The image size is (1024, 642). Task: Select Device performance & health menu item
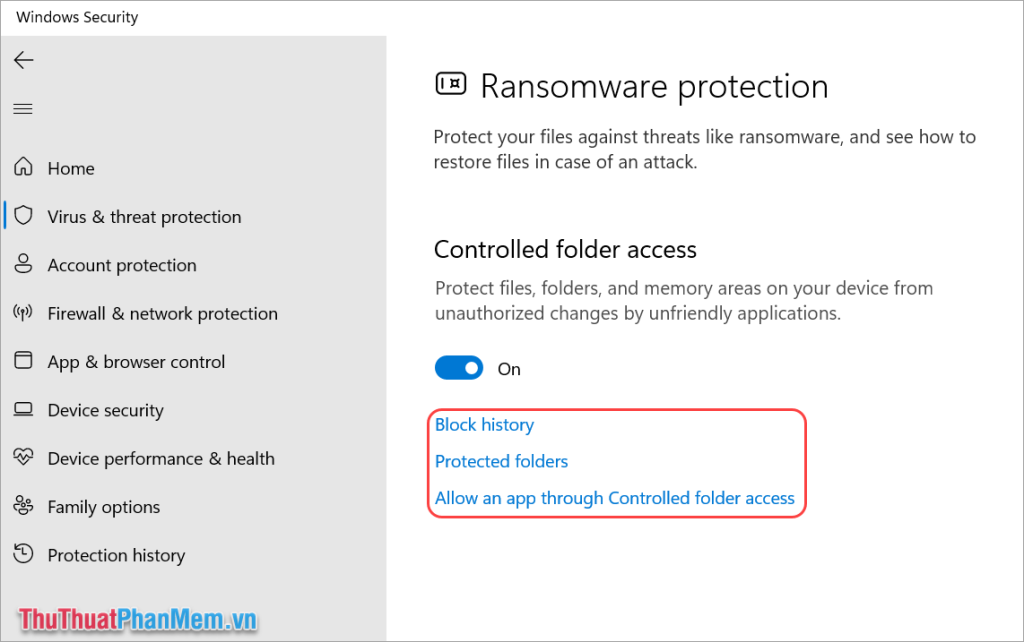pos(160,459)
